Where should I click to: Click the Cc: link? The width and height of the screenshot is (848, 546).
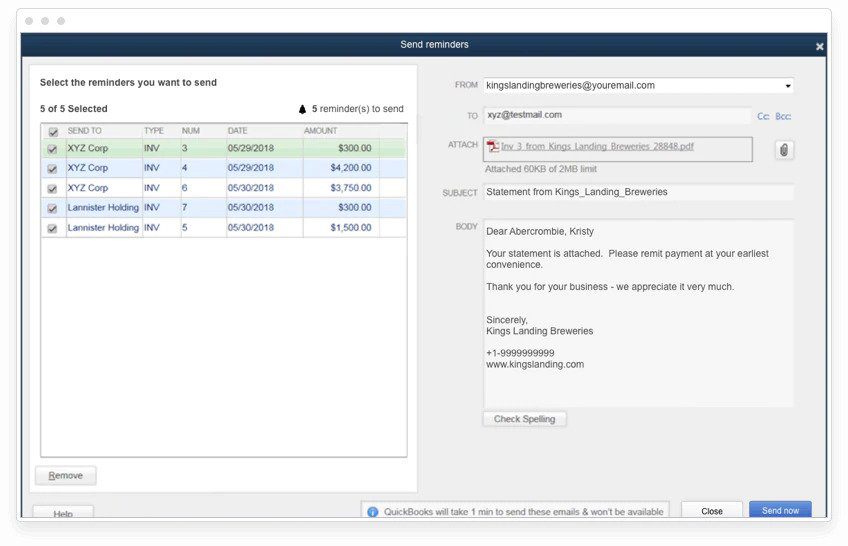coord(763,116)
